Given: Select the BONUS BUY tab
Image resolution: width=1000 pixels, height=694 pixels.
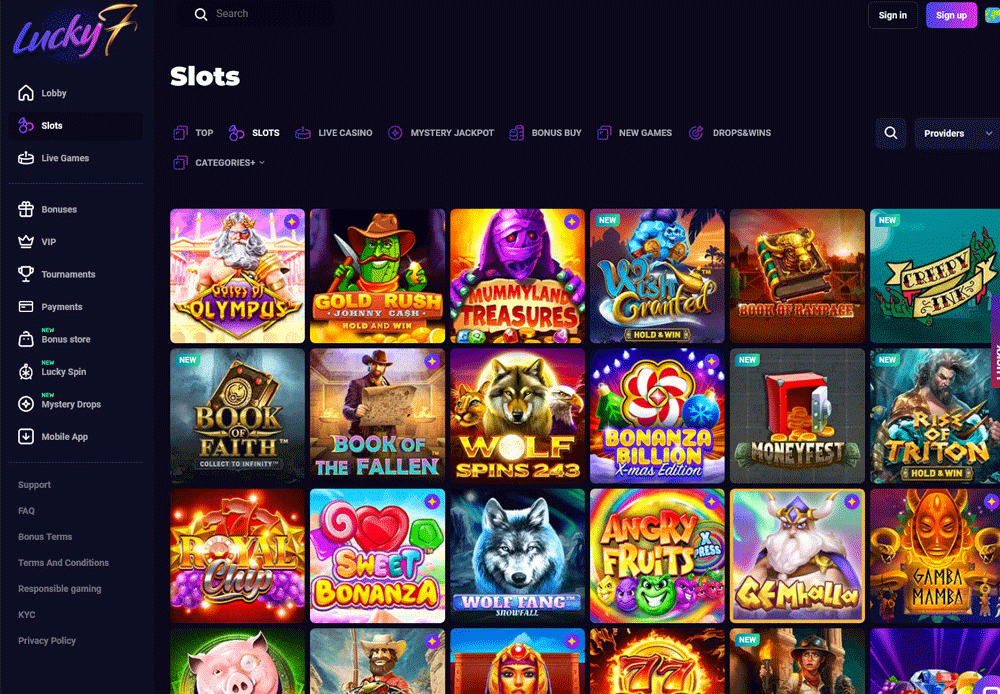Looking at the screenshot, I should 545,133.
